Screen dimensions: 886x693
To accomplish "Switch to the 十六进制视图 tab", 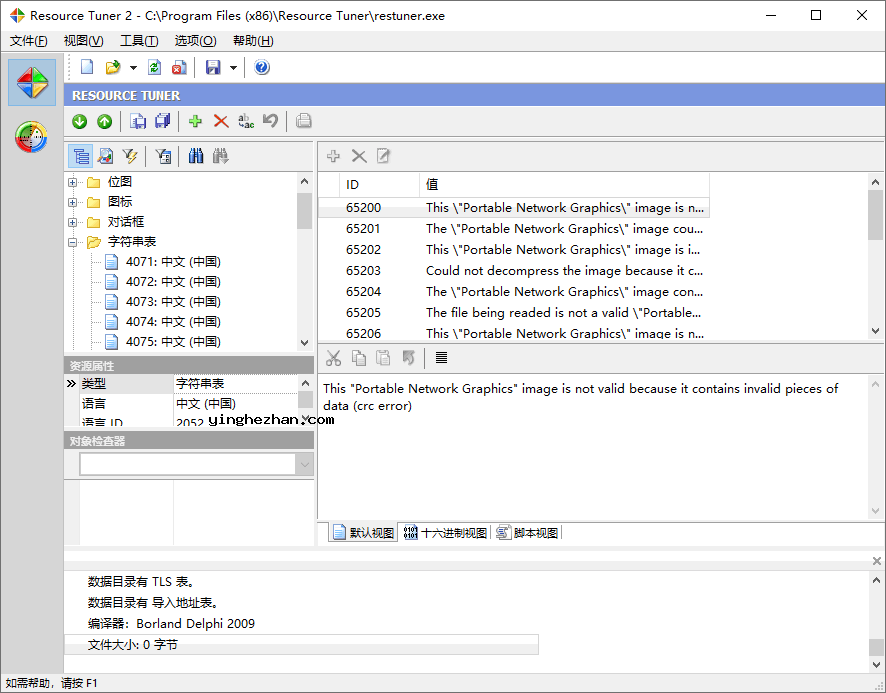I will (445, 532).
